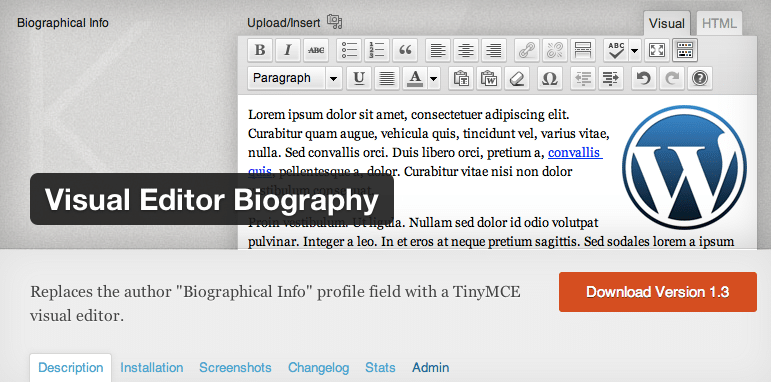Screen dimensions: 771x382
Task: Switch to HTML editor tab
Action: (719, 23)
